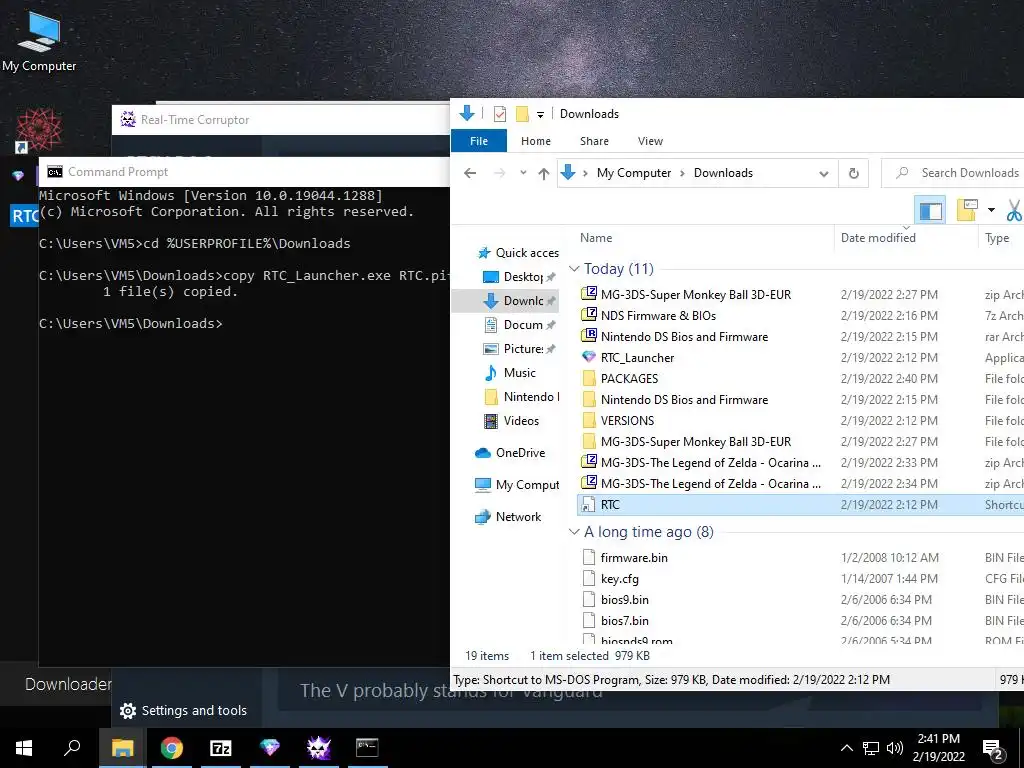Select Videos in the navigation pane
Image resolution: width=1024 pixels, height=768 pixels.
click(511, 421)
